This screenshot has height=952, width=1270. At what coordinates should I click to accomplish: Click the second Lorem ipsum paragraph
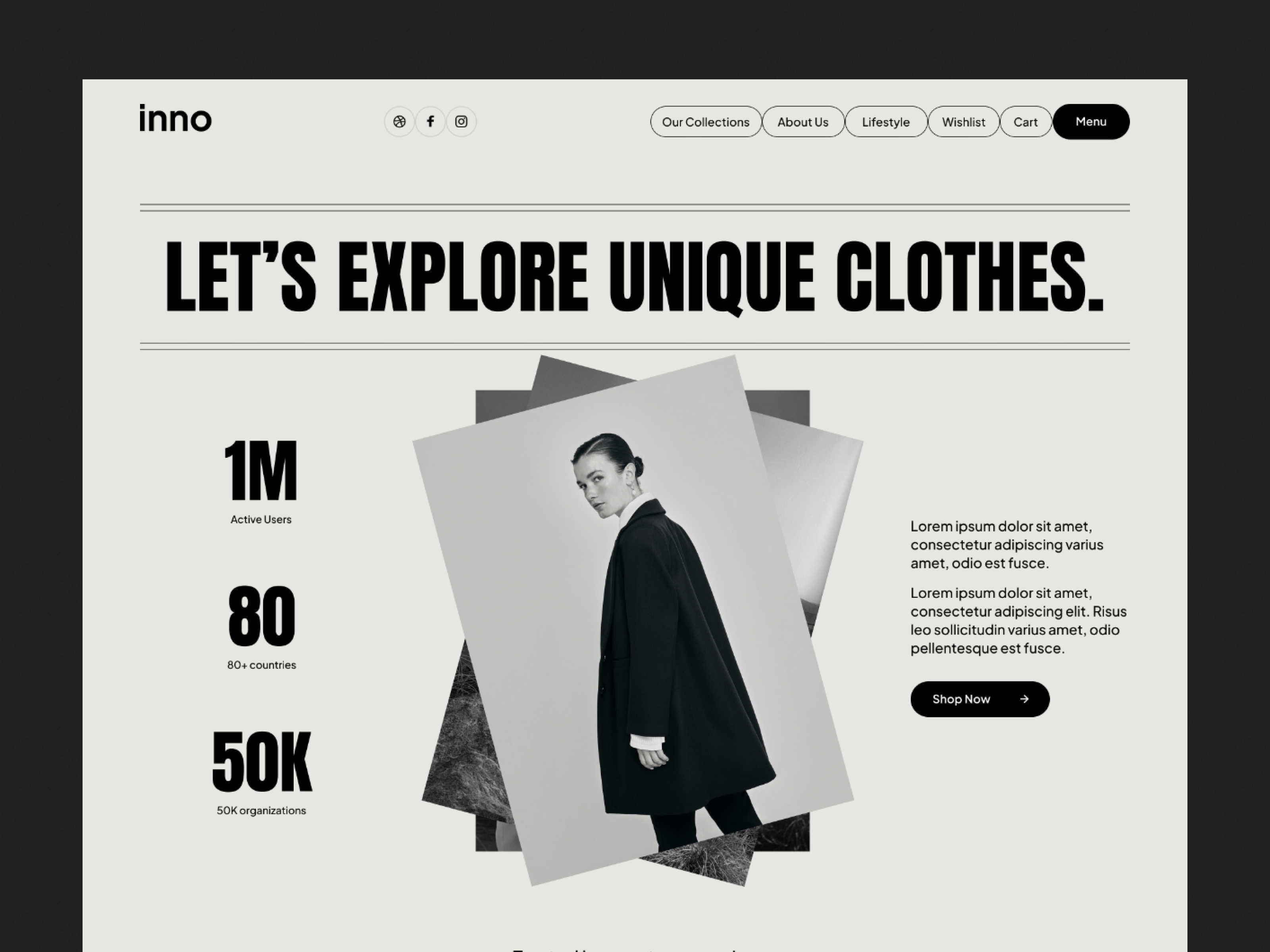point(1018,620)
